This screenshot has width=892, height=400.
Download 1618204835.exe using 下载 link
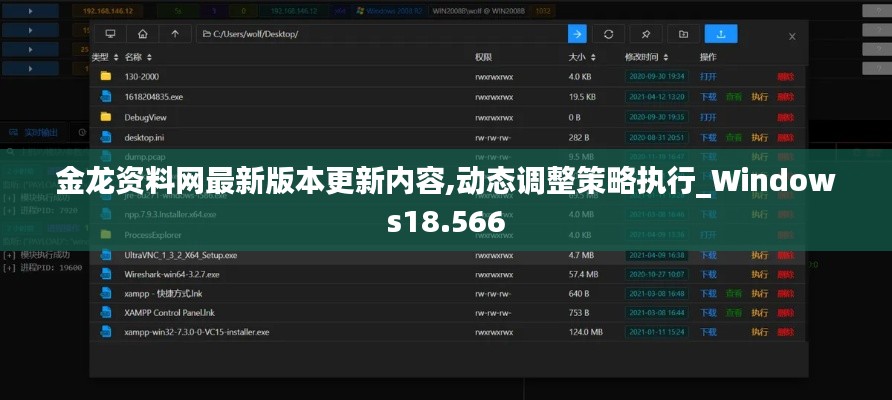tap(708, 96)
